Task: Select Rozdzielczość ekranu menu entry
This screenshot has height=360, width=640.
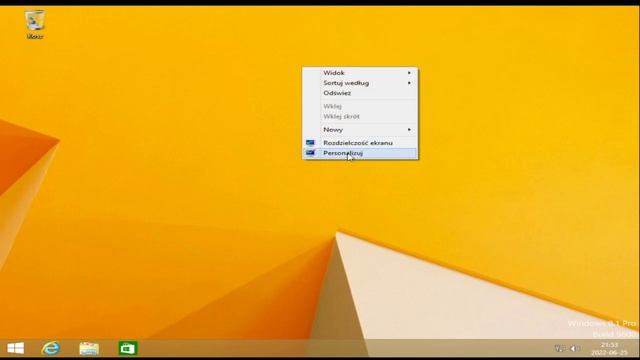Action: (x=360, y=143)
